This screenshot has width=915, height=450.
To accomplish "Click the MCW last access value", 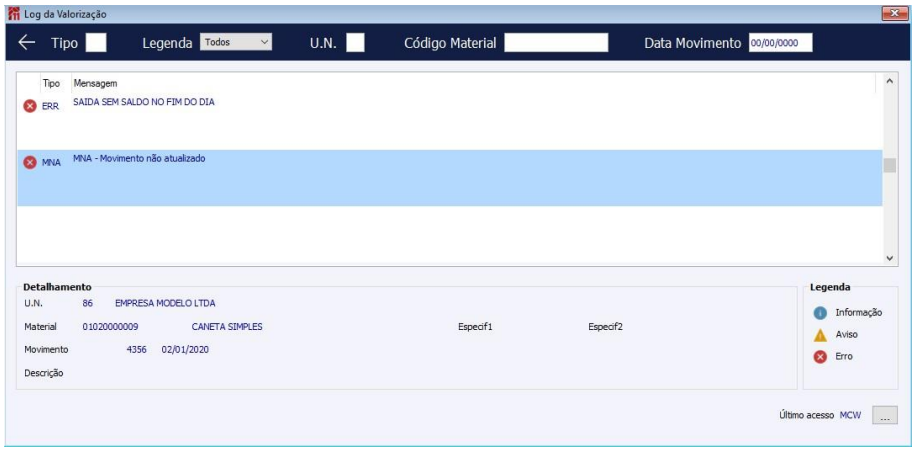I will tap(850, 416).
